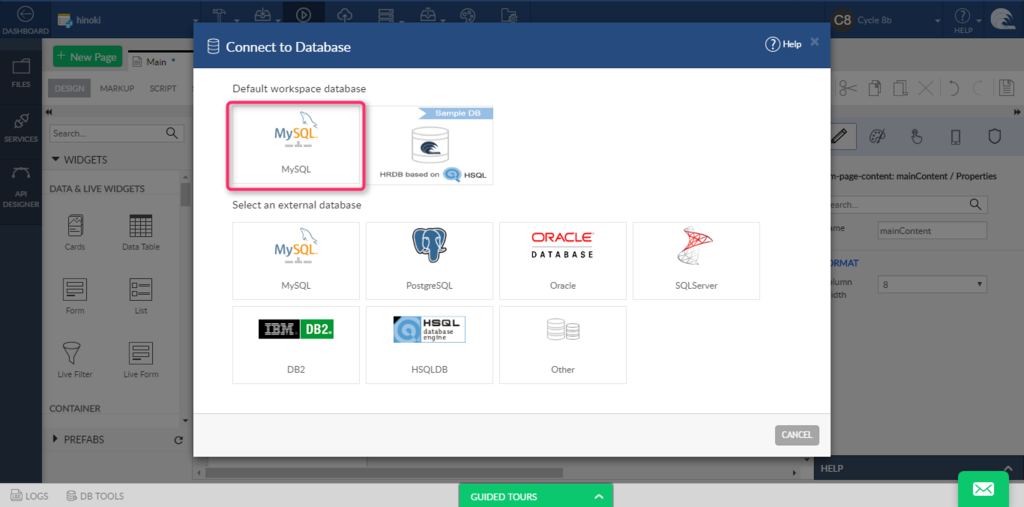
Task: Select the Other database option
Action: pos(563,344)
